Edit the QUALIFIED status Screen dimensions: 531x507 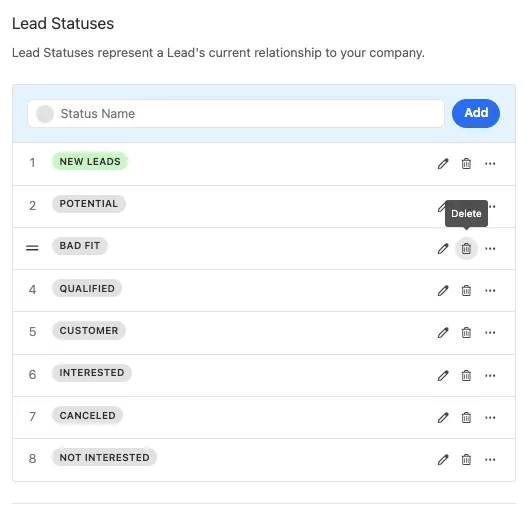(x=443, y=291)
